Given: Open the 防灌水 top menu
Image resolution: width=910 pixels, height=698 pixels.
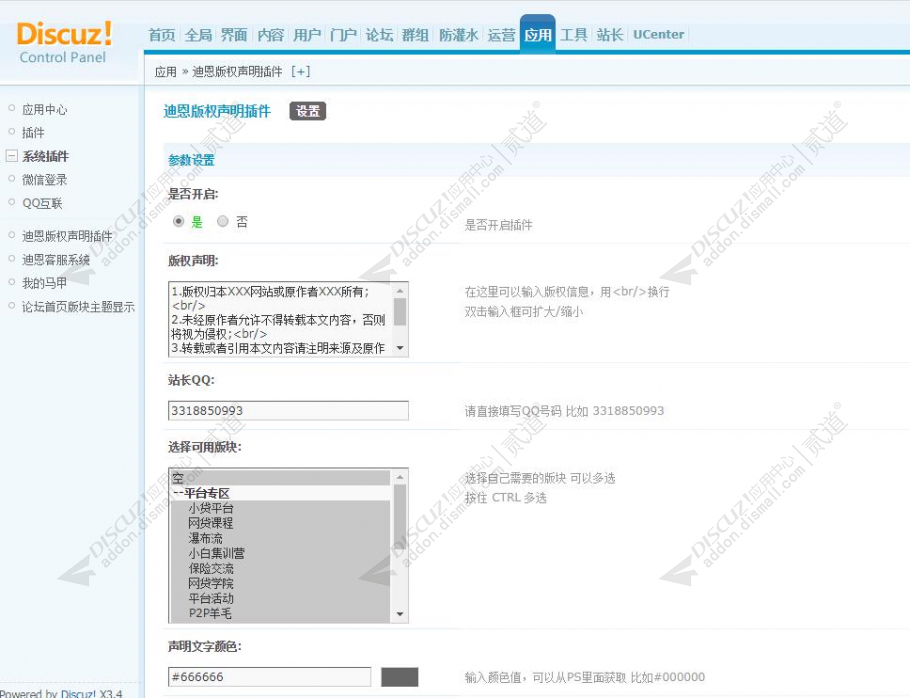Looking at the screenshot, I should point(458,35).
